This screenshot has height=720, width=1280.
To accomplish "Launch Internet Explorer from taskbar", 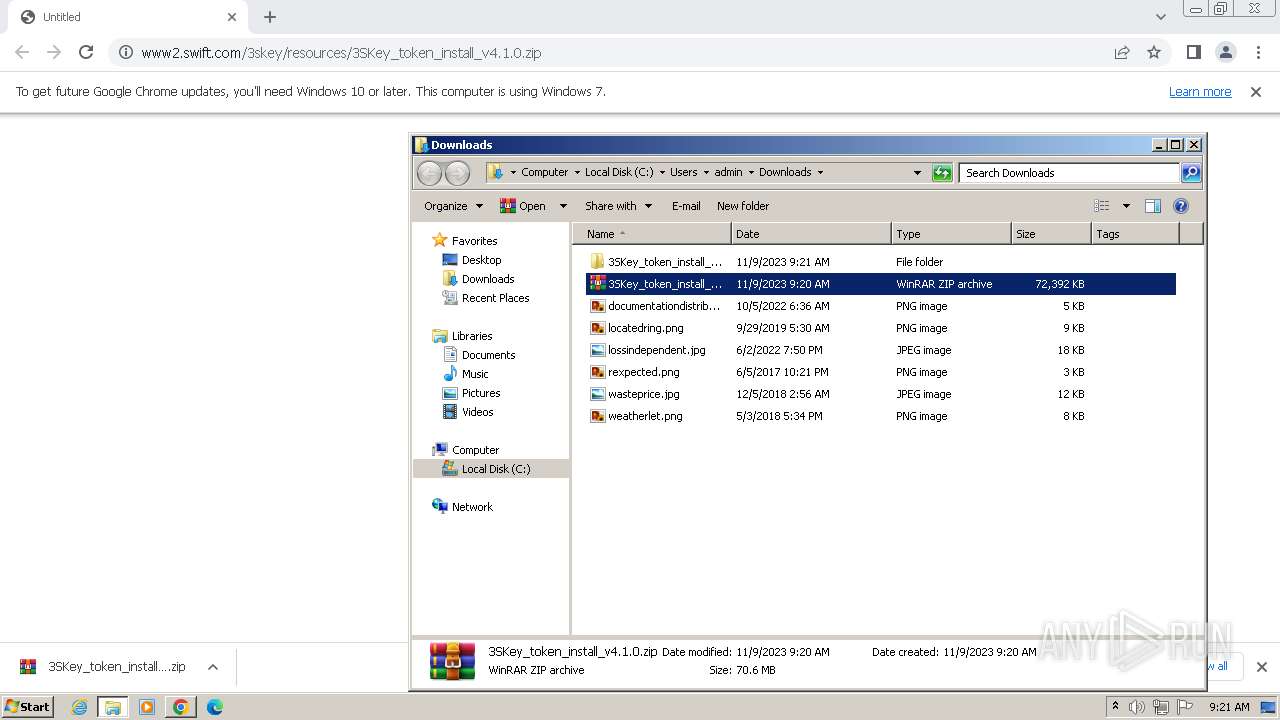I will click(80, 707).
